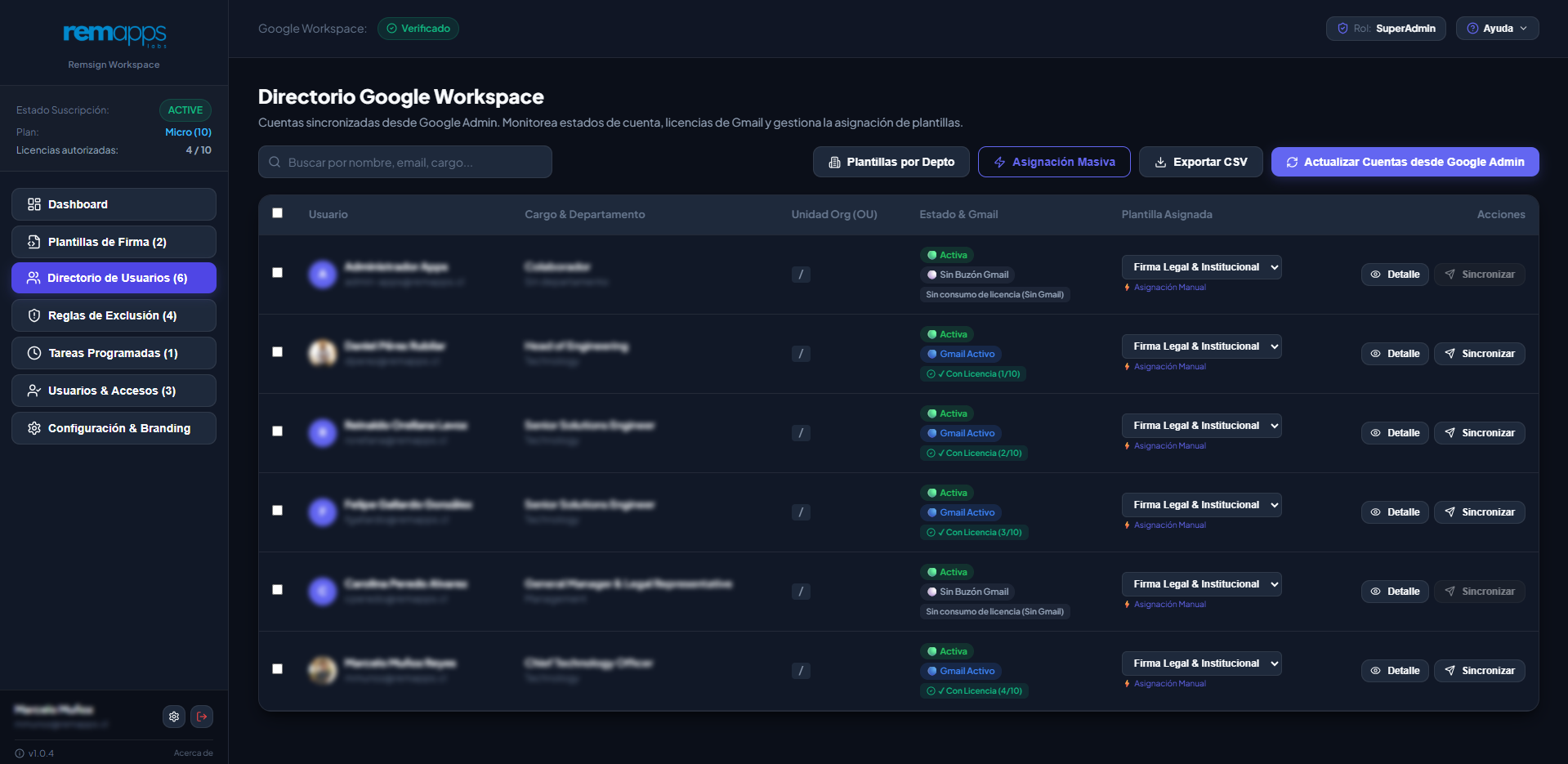Open template dropdown in Con Licencia (4/10) row
The image size is (1568, 764).
tap(1201, 663)
